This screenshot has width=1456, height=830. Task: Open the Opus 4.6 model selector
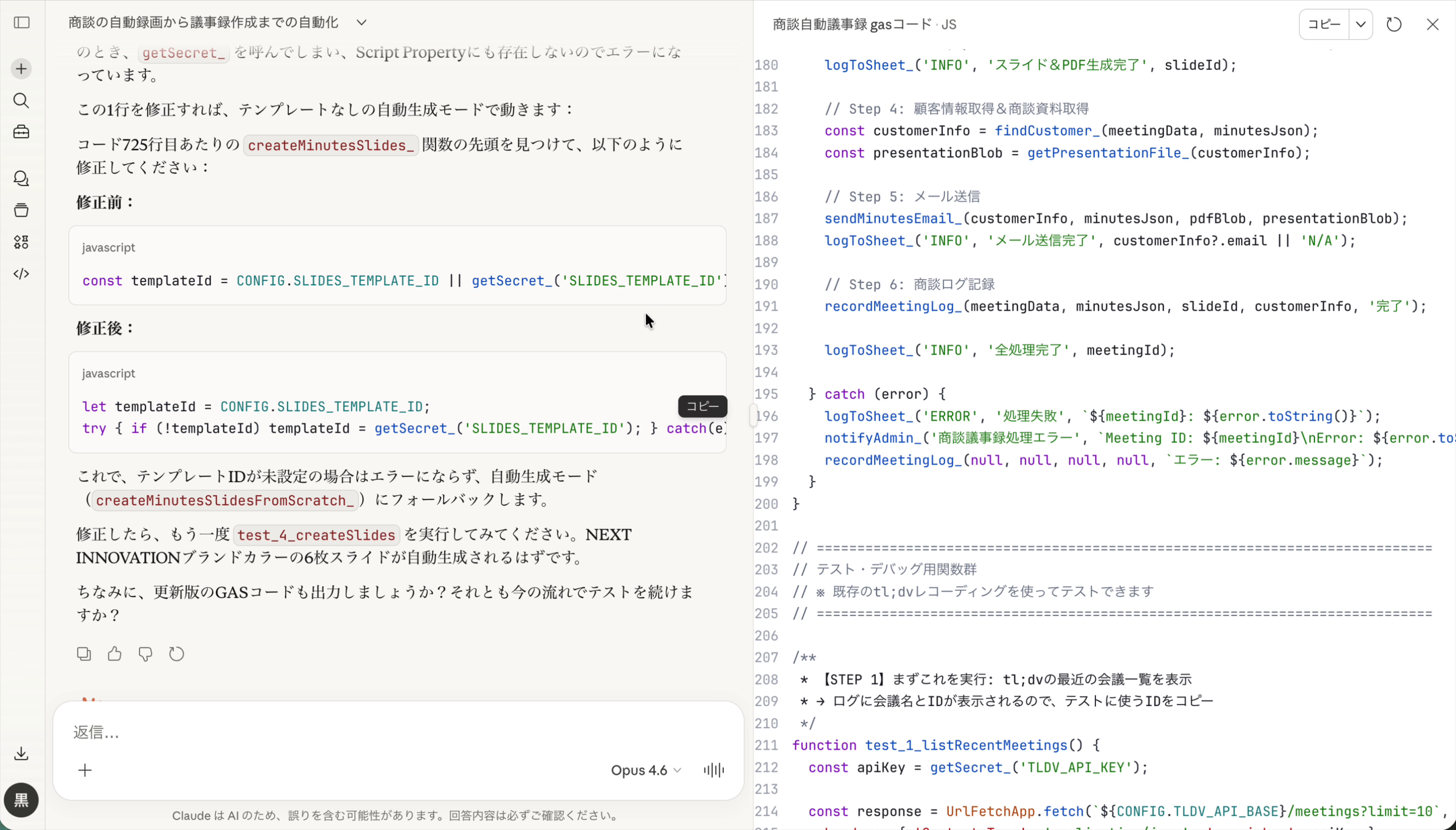tap(645, 771)
